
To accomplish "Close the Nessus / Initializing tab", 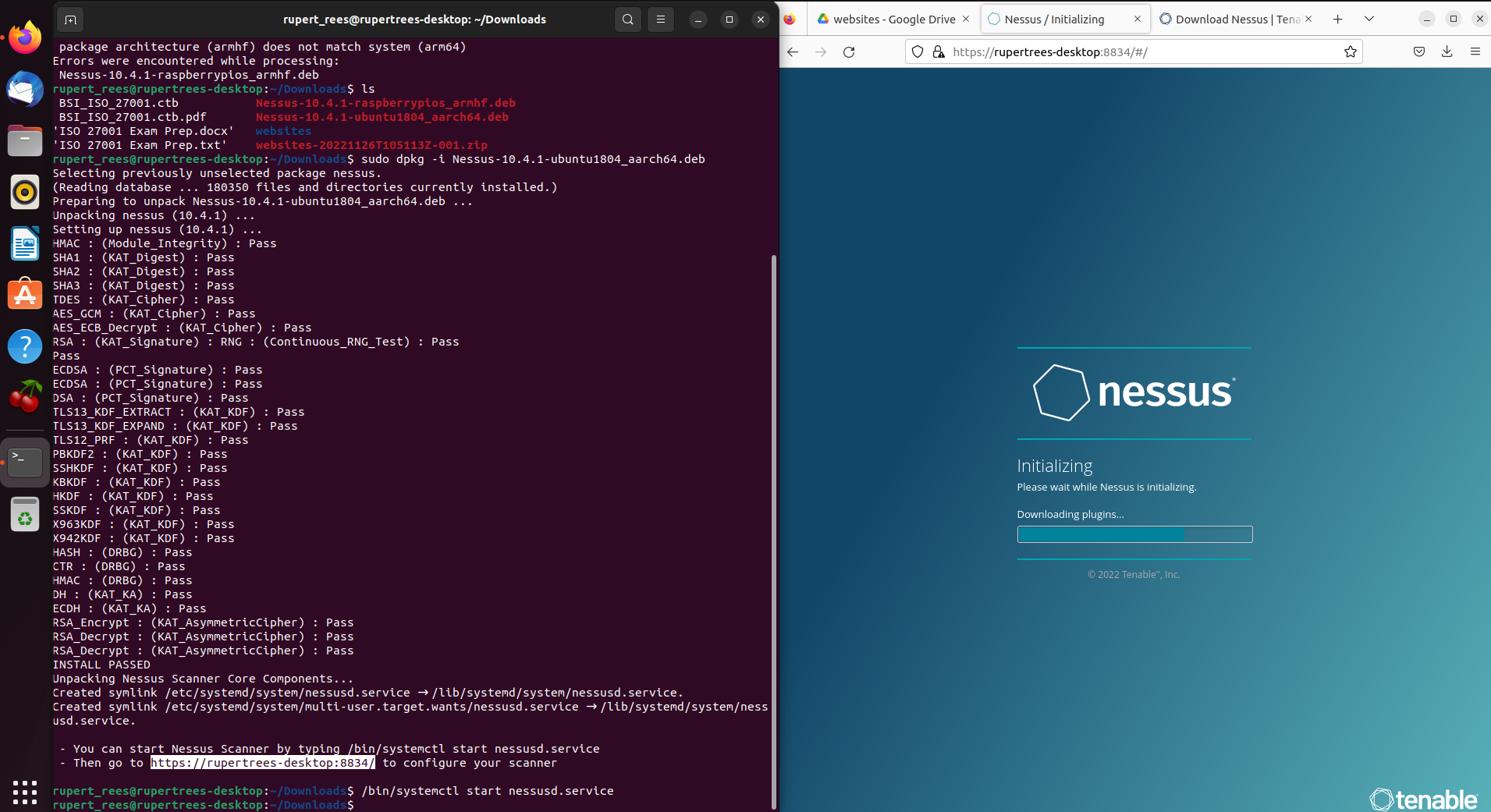I will point(1137,20).
